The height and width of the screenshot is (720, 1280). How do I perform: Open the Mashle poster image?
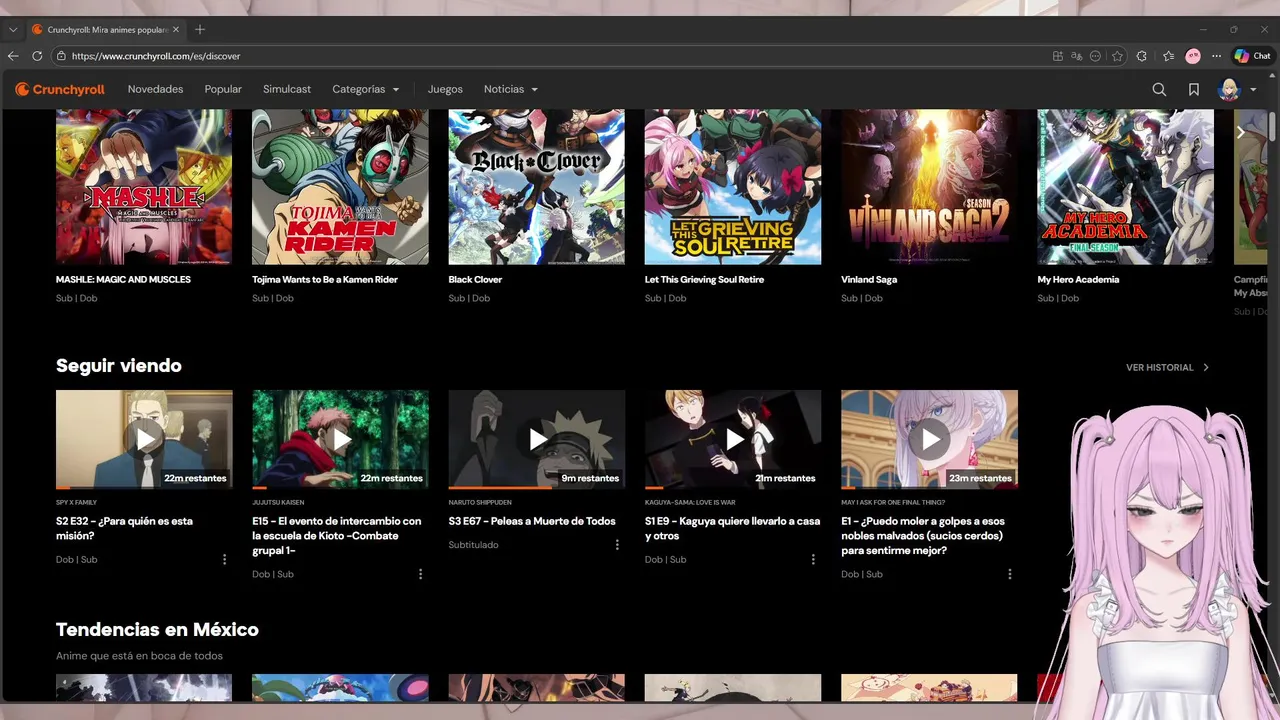pyautogui.click(x=144, y=187)
